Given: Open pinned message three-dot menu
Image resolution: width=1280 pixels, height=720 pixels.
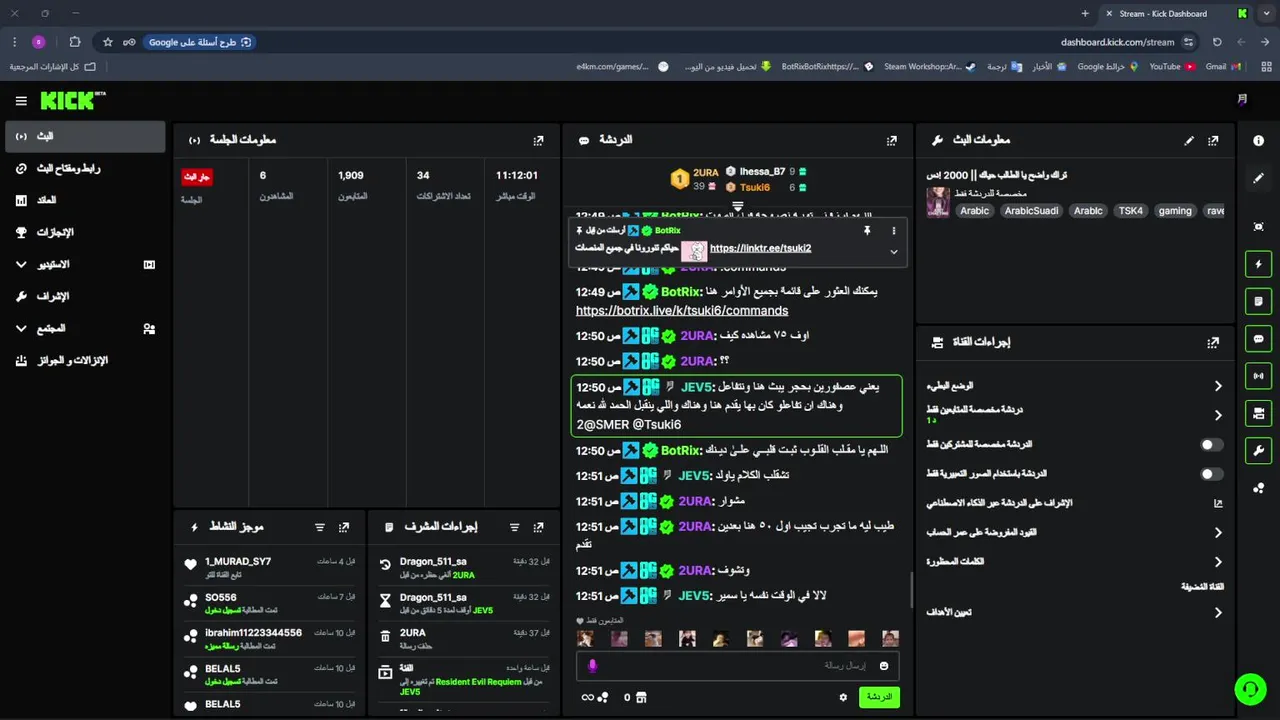Looking at the screenshot, I should pos(893,230).
